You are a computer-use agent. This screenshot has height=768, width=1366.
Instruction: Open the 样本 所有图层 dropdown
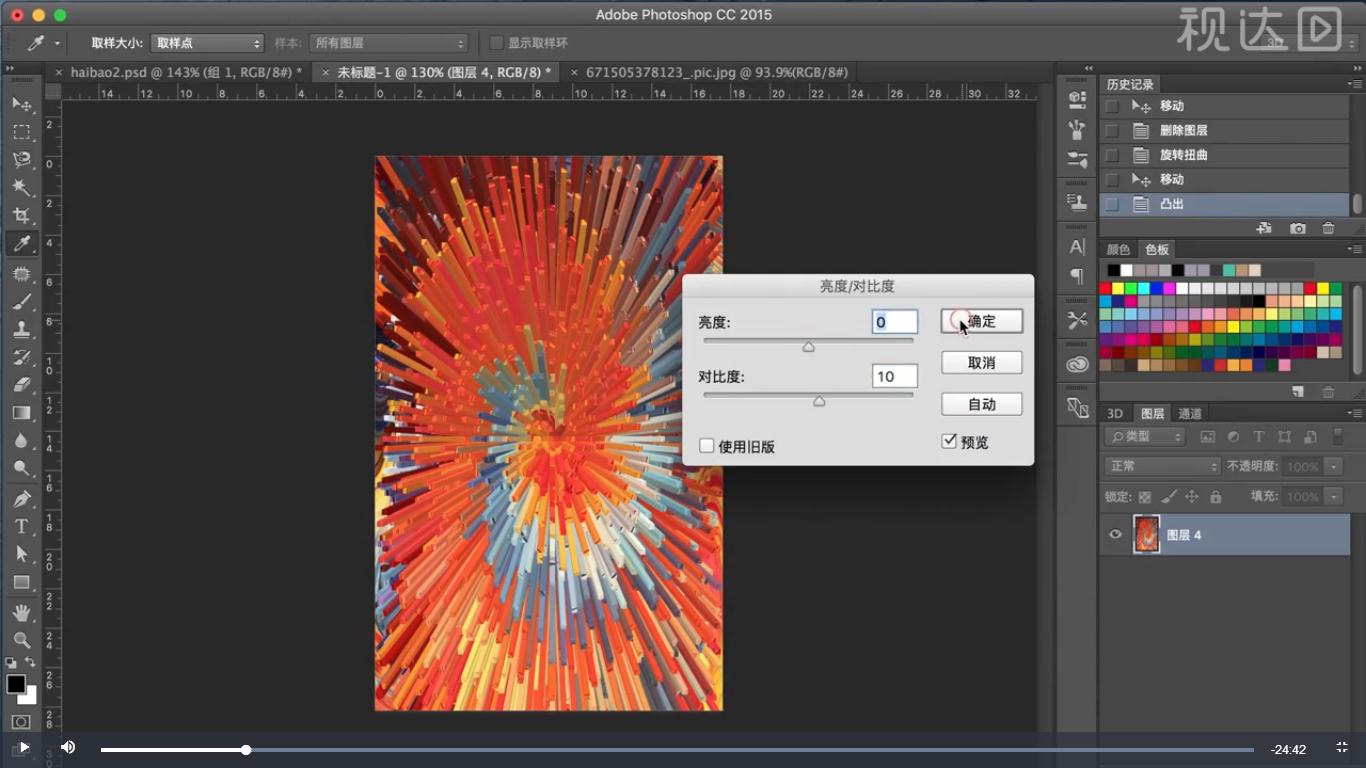(388, 43)
